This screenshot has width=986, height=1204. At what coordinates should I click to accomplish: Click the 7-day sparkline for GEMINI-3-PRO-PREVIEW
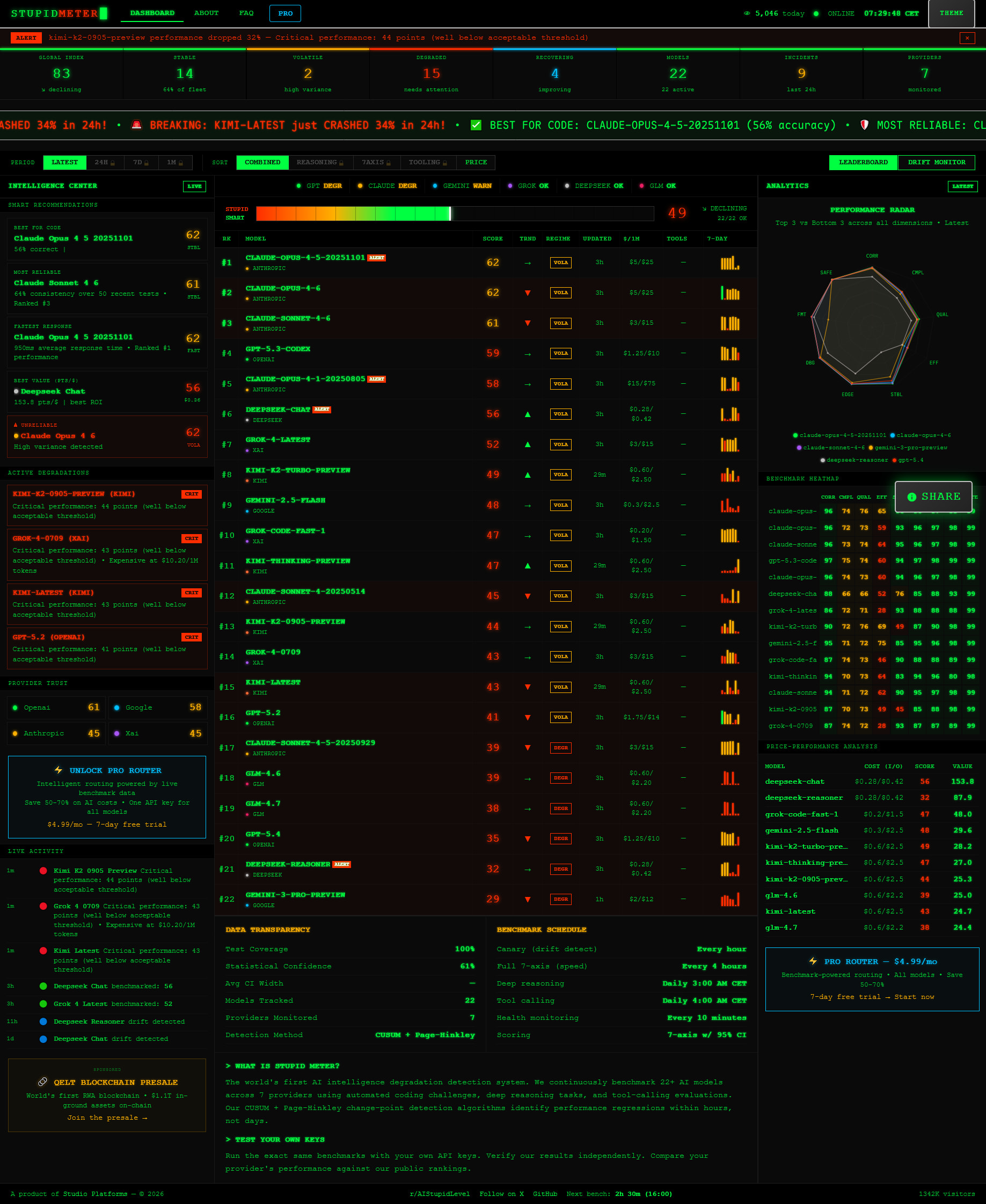(730, 900)
